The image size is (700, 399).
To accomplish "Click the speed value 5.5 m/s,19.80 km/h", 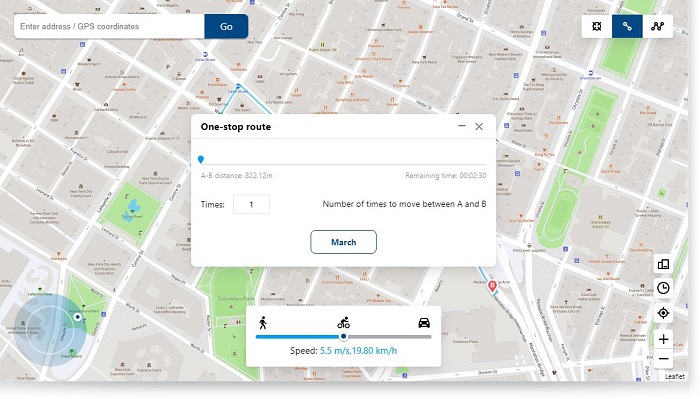I will tap(358, 350).
